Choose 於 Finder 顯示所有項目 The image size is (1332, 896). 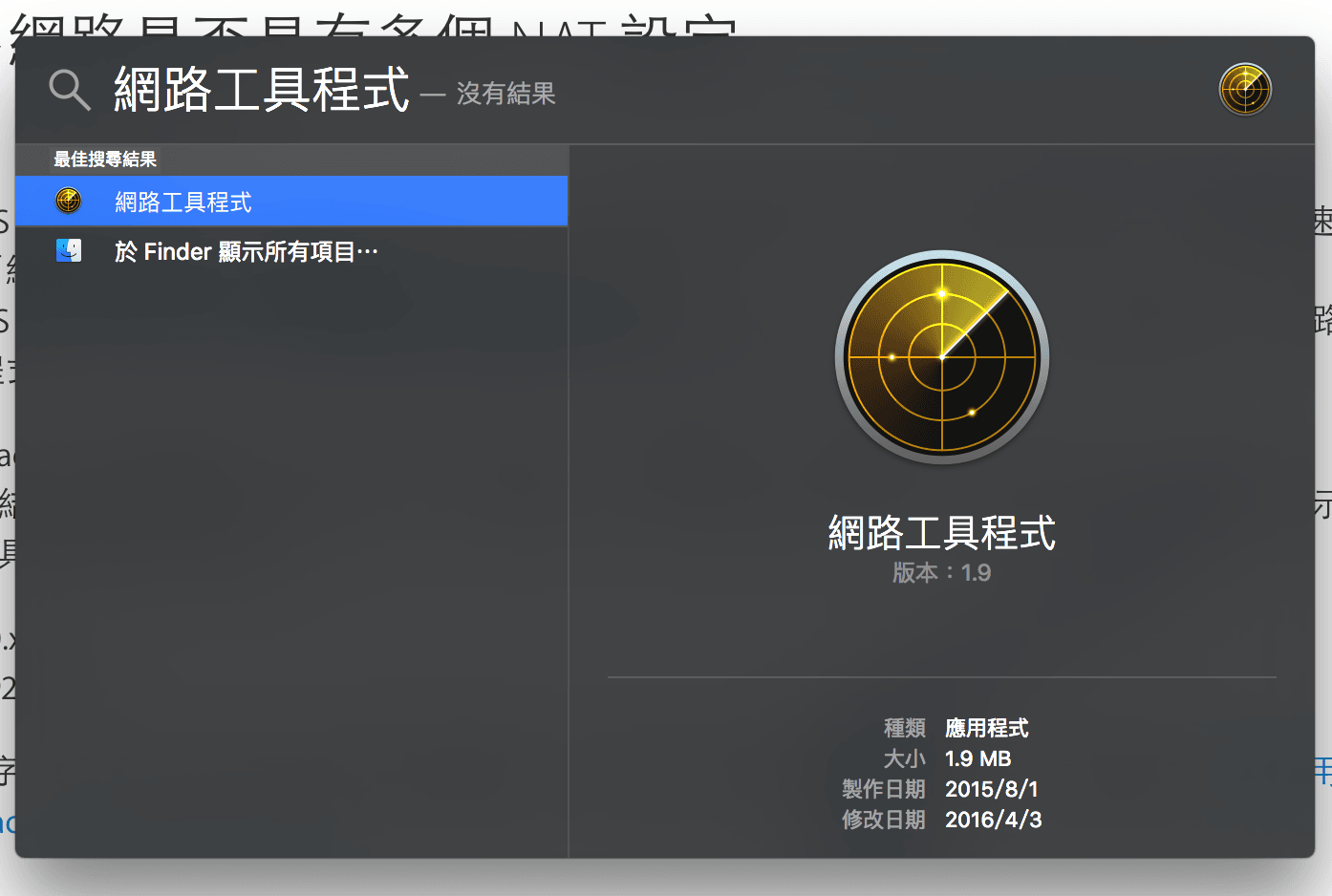pyautogui.click(x=247, y=251)
